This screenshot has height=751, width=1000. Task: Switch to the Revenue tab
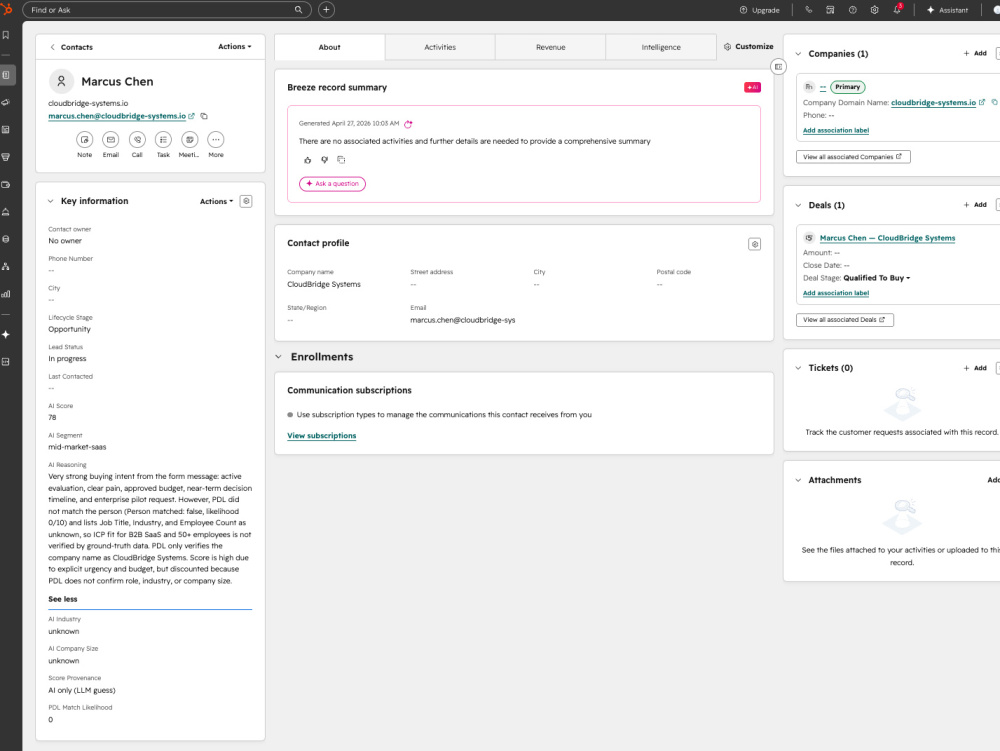pyautogui.click(x=550, y=47)
